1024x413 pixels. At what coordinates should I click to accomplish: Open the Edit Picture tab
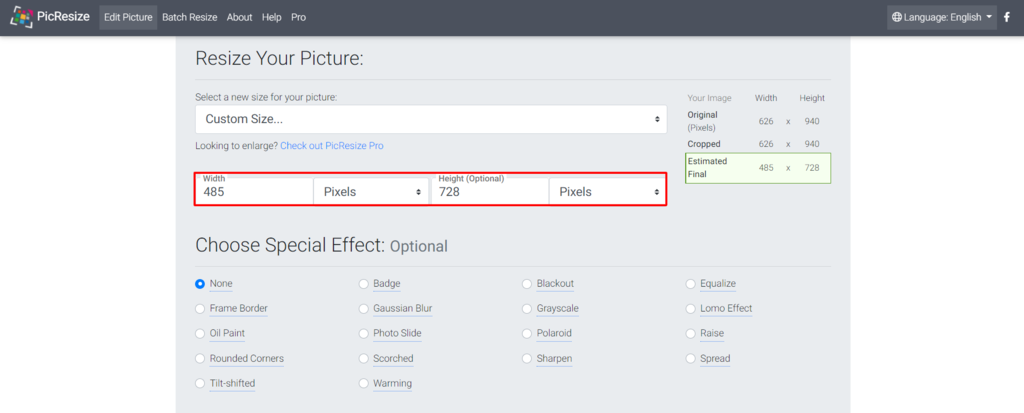coord(128,17)
